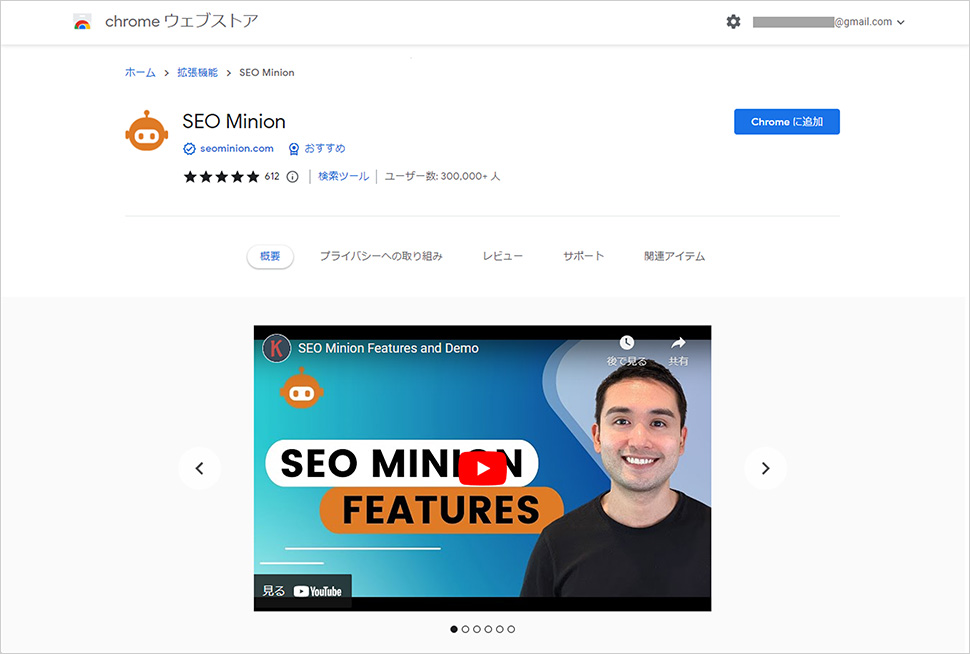The height and width of the screenshot is (654, 970).
Task: Visit the seominion.com publisher link
Action: click(x=236, y=148)
